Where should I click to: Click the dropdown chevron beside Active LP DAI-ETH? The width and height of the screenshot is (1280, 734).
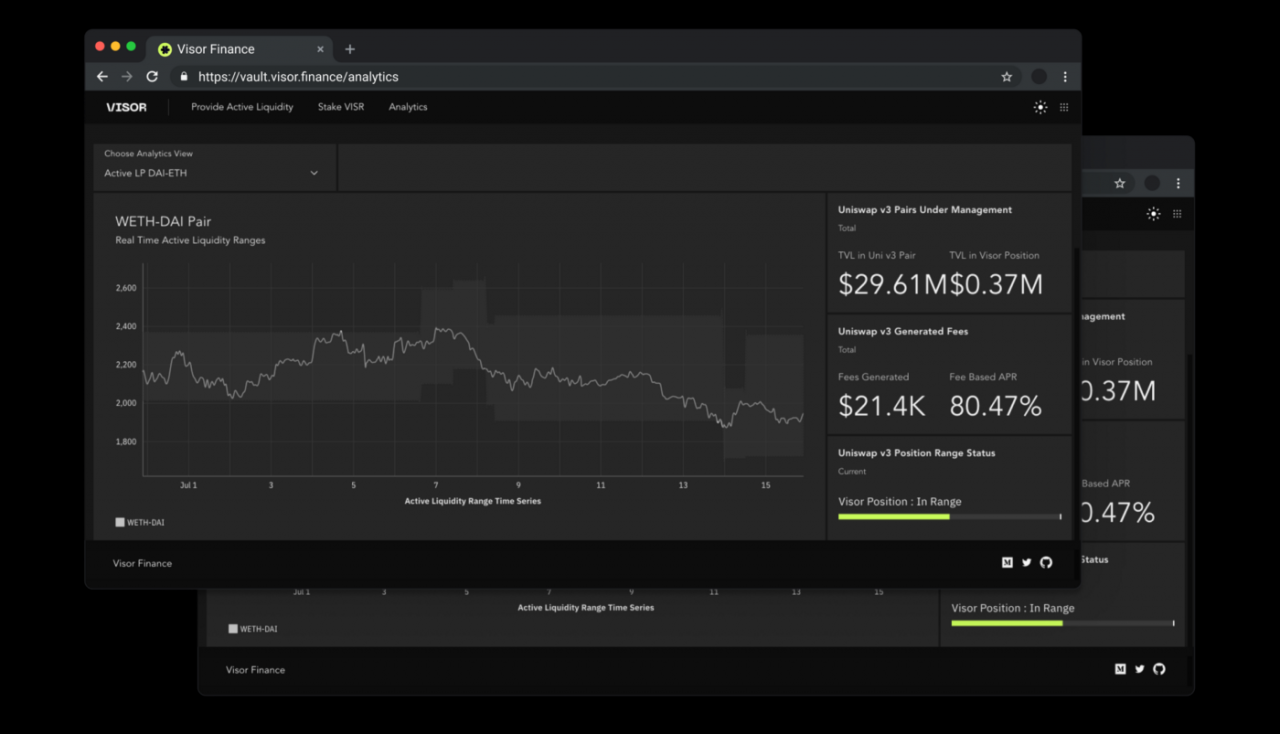pyautogui.click(x=314, y=173)
